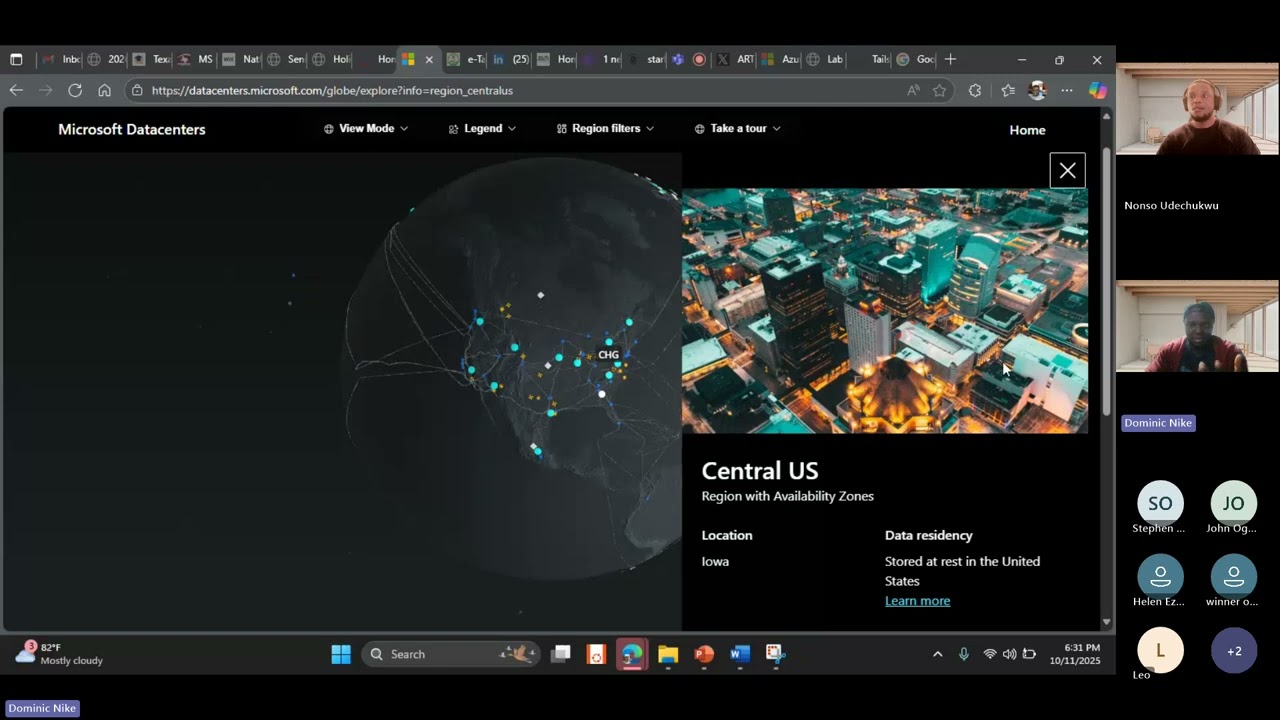Open tab actions menu icon

[x=16, y=59]
